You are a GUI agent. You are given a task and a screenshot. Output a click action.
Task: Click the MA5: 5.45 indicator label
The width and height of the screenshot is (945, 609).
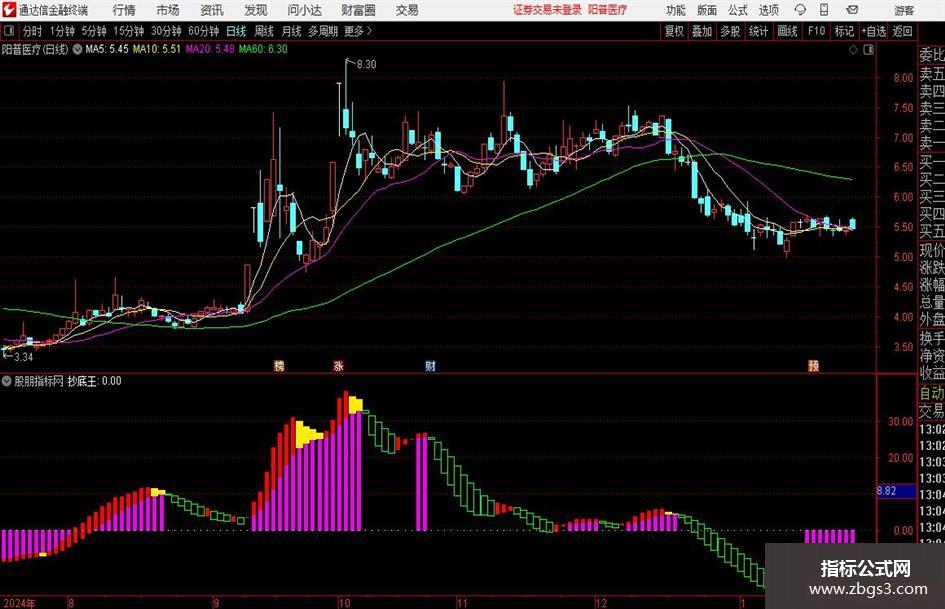pyautogui.click(x=107, y=49)
